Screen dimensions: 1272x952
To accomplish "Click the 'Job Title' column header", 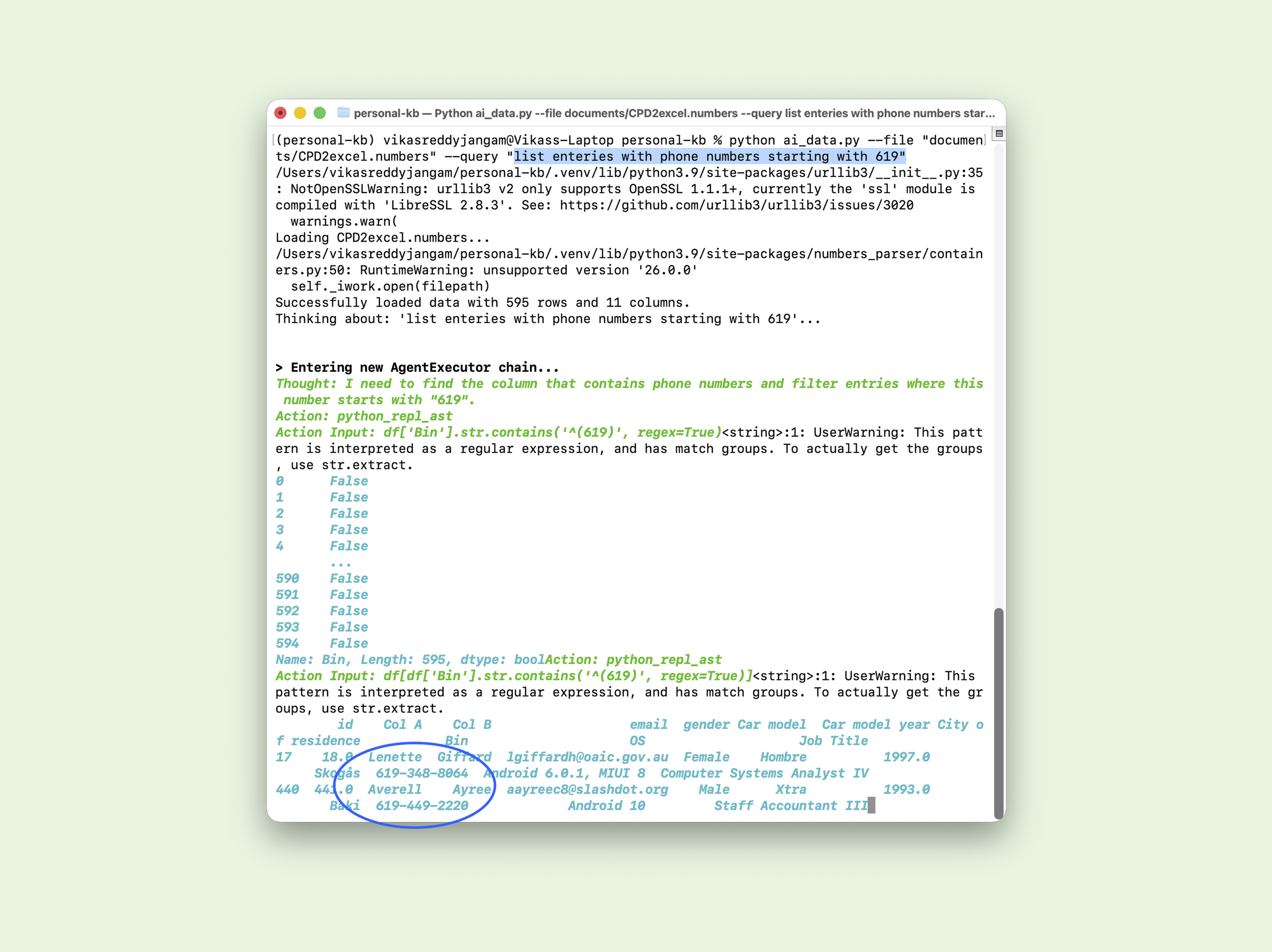I will (833, 741).
